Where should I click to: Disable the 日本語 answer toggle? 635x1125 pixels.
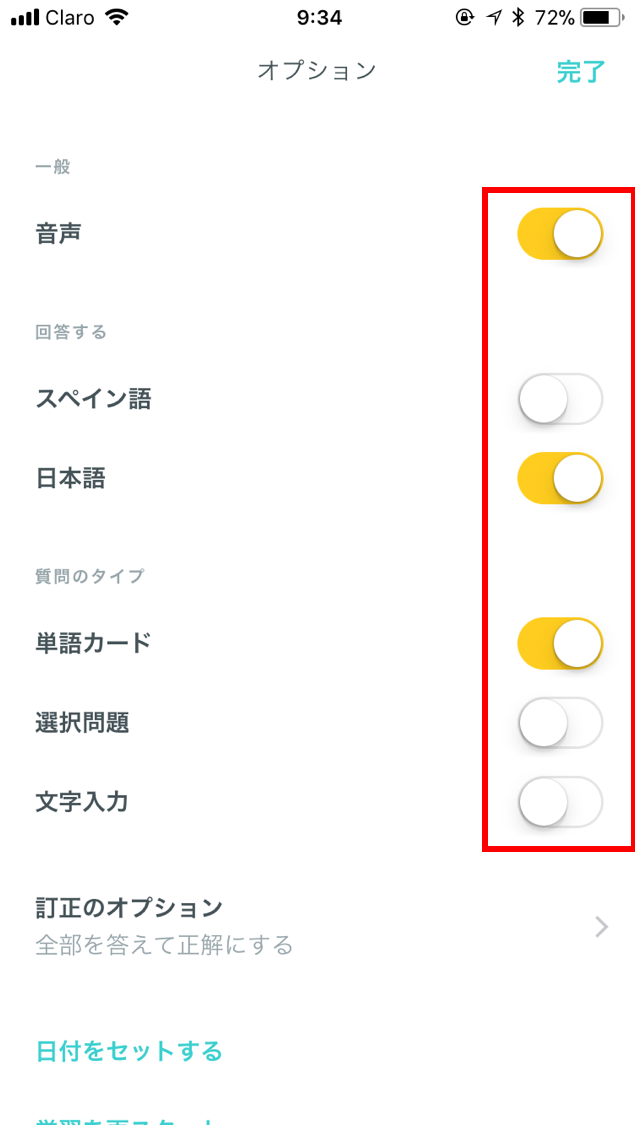click(x=560, y=478)
